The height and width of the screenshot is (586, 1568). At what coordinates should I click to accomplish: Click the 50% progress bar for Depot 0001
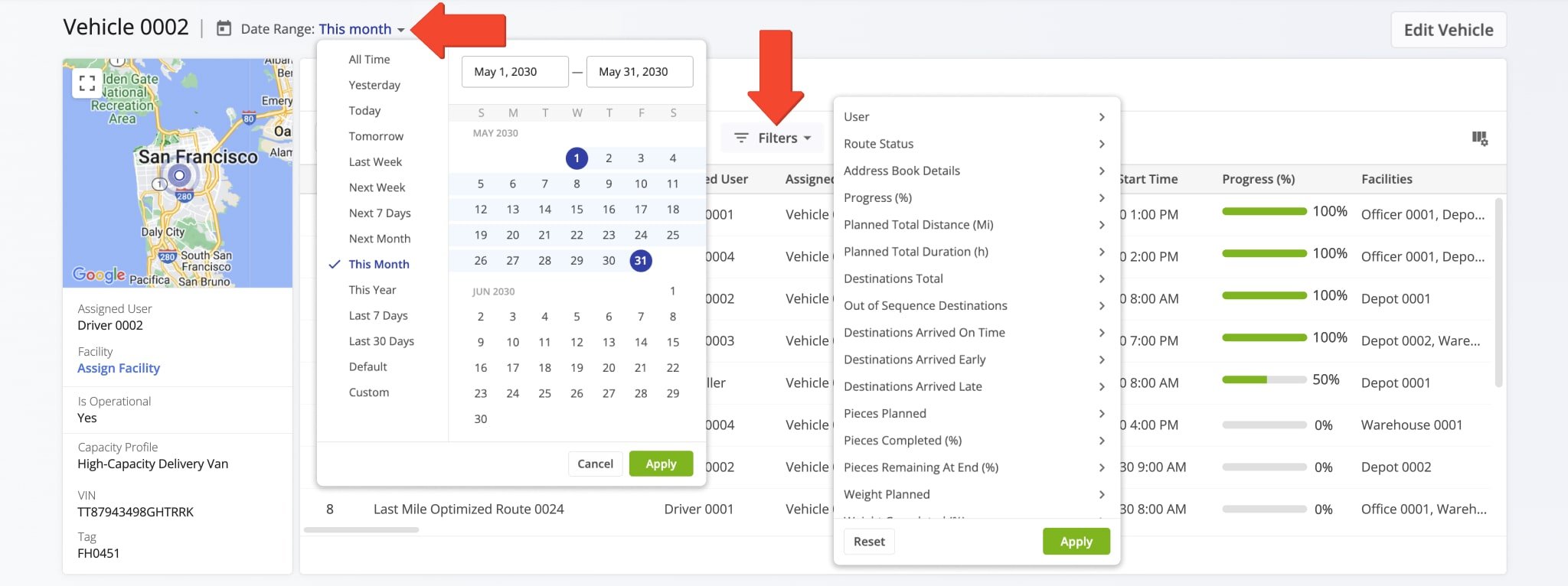point(1264,379)
